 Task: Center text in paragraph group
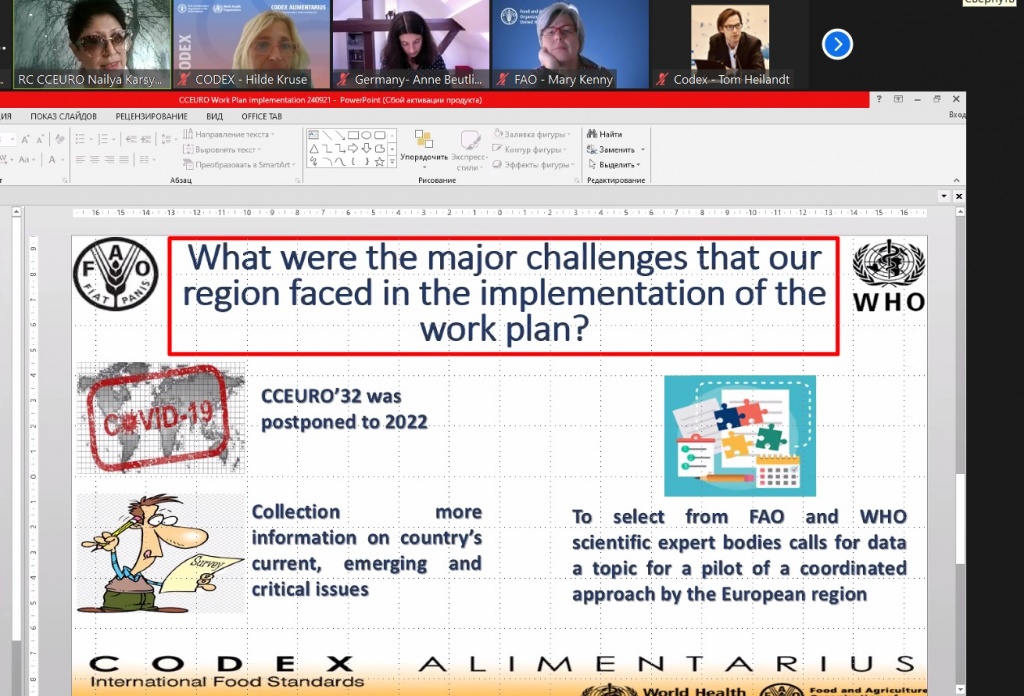tap(95, 159)
